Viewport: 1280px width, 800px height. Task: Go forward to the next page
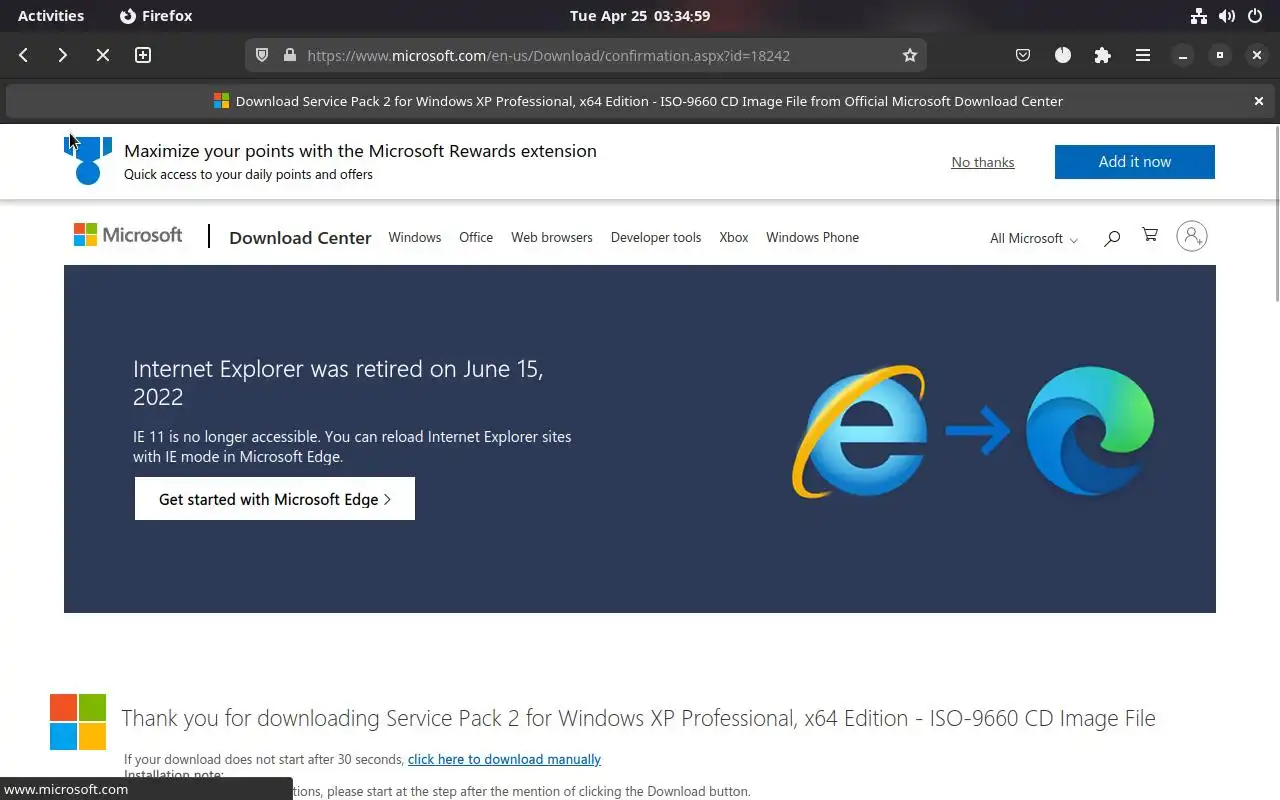62,55
